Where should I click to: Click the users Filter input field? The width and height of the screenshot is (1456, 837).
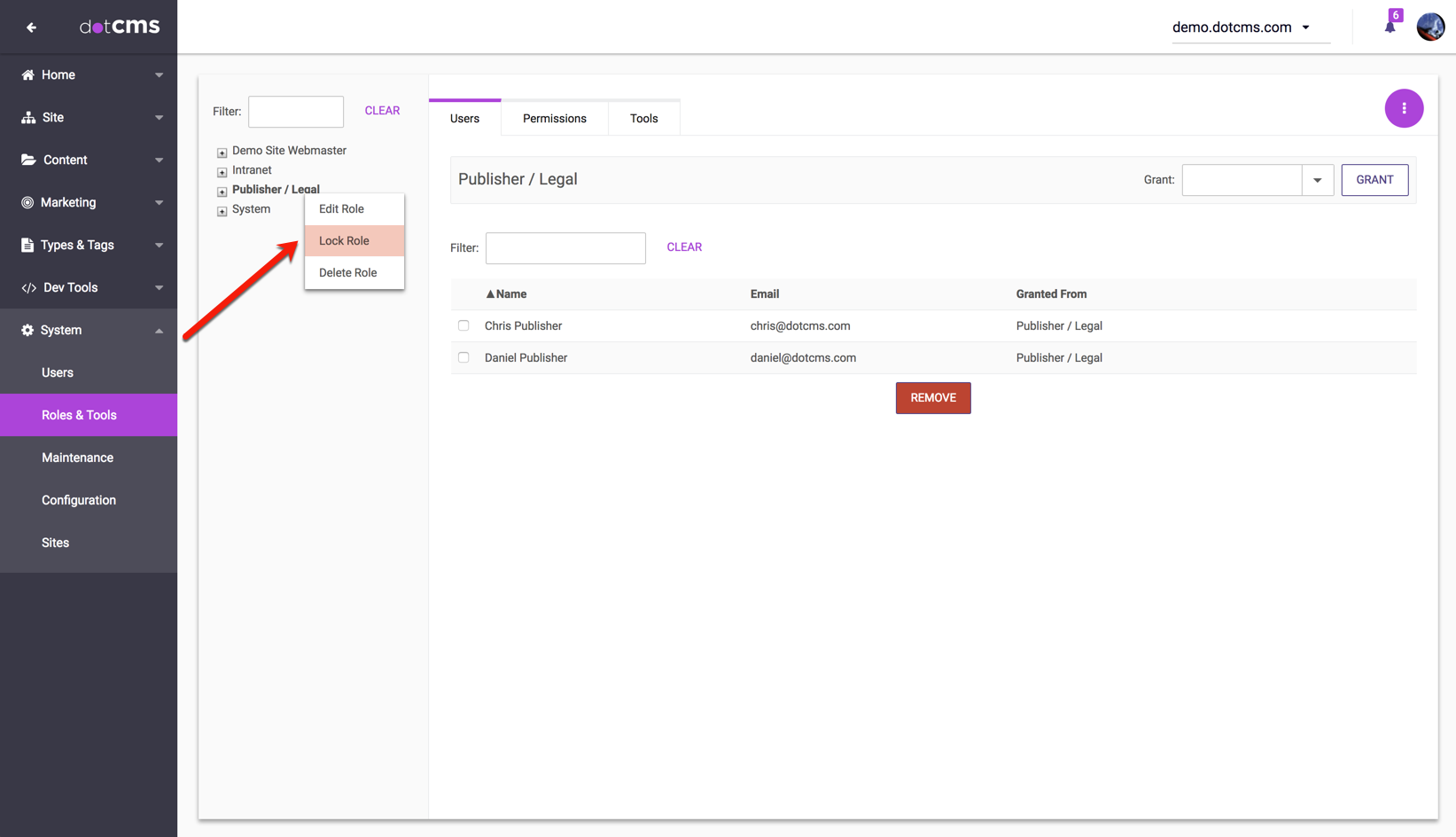pyautogui.click(x=565, y=248)
